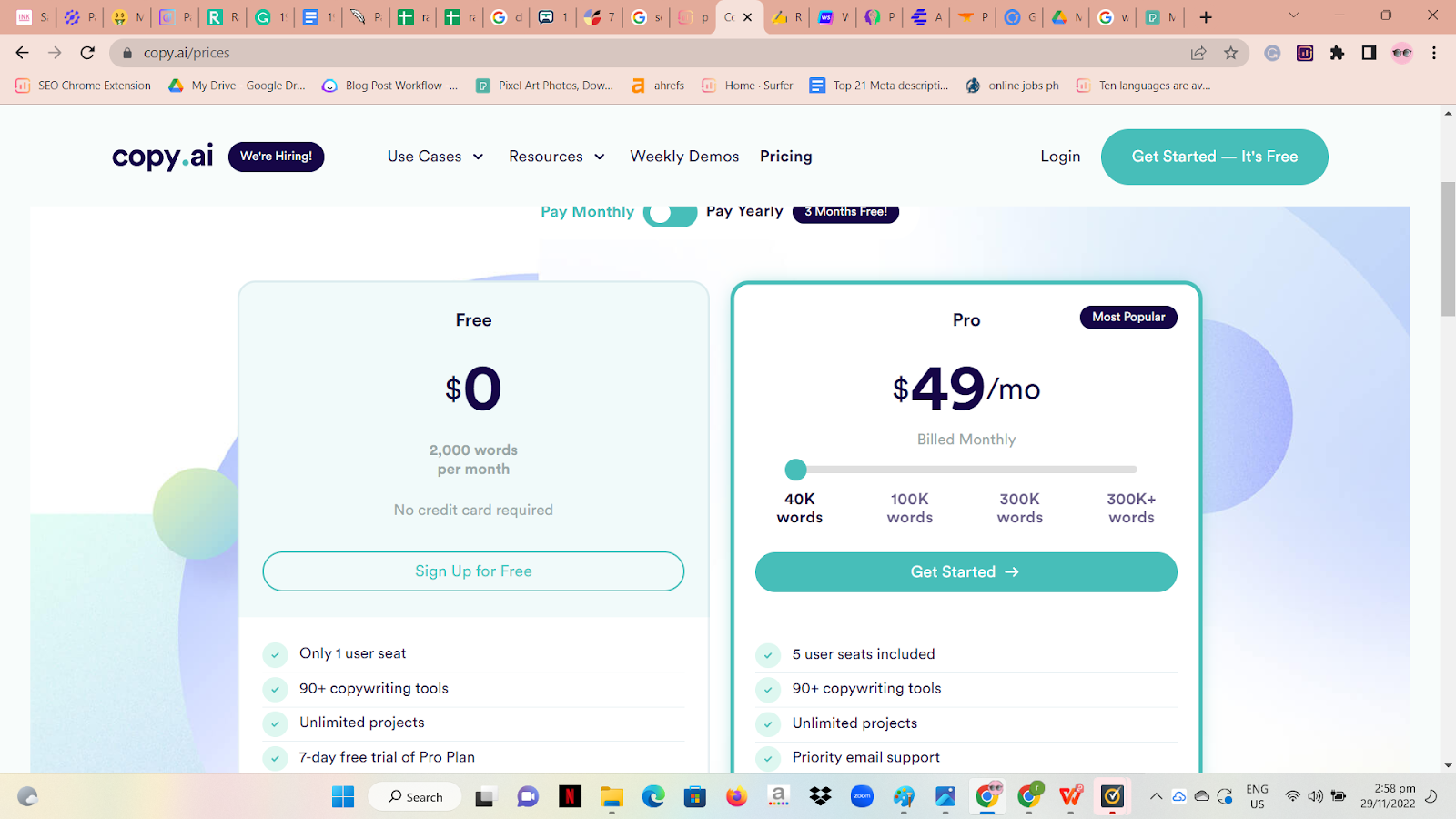The width and height of the screenshot is (1456, 819).
Task: Open Microsoft Store from the taskbar
Action: (695, 797)
